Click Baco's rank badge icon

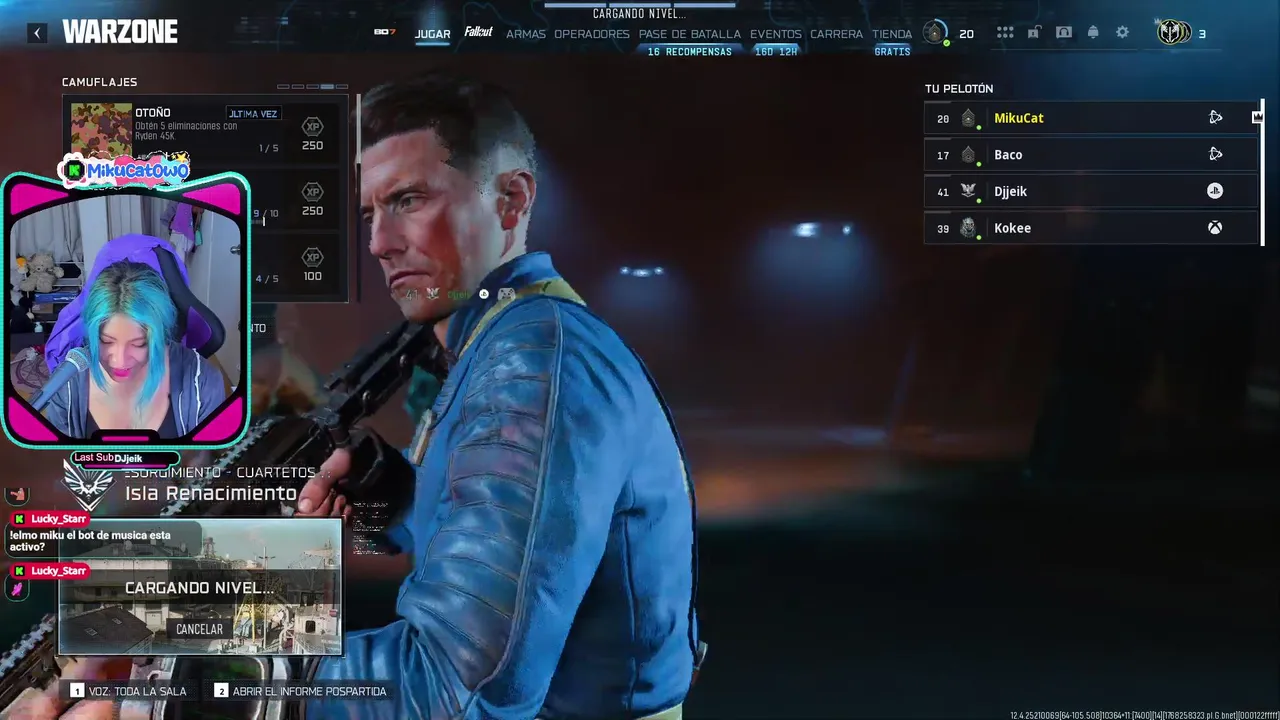[968, 155]
